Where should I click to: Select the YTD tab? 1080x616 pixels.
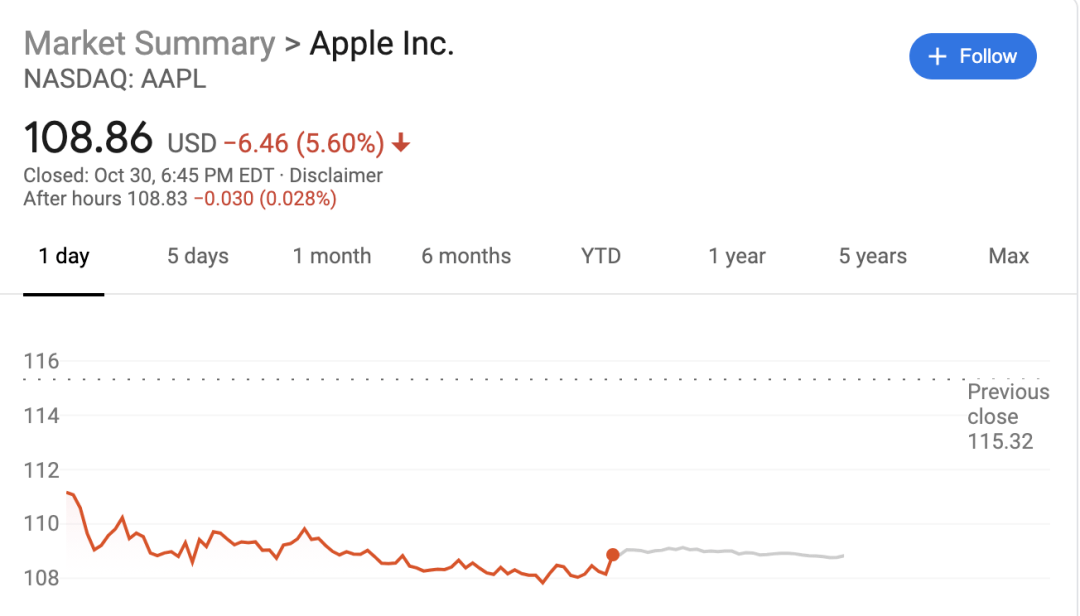click(x=601, y=256)
